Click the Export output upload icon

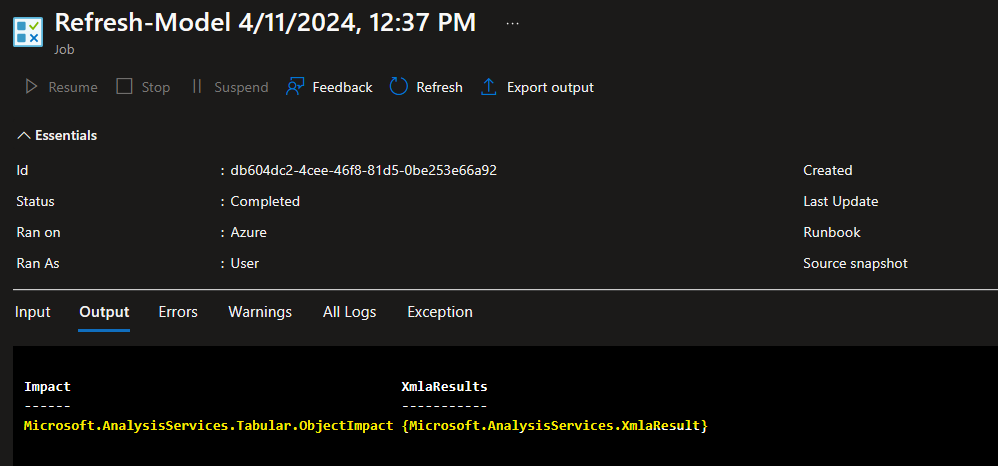[488, 87]
